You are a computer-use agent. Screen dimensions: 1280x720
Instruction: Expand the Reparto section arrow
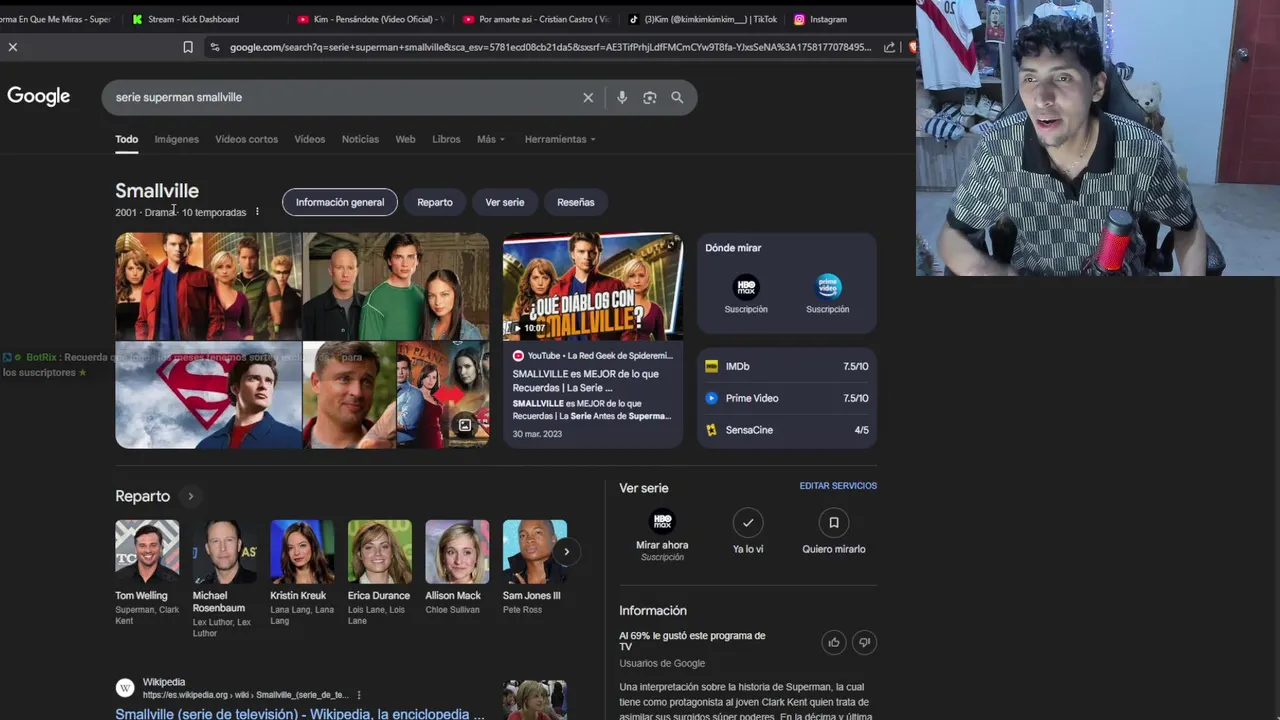pyautogui.click(x=190, y=496)
